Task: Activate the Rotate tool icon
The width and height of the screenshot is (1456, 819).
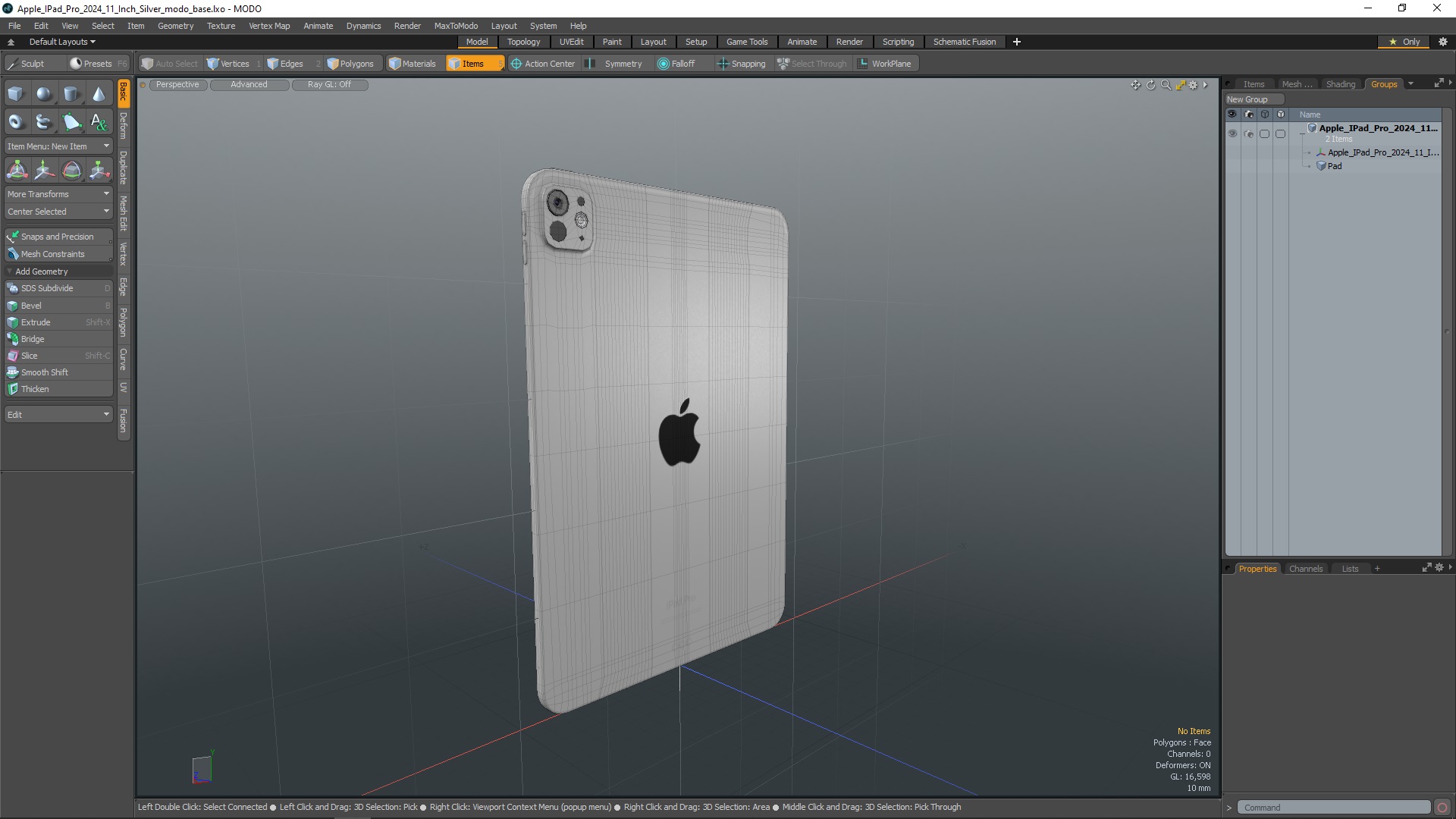Action: coord(71,170)
